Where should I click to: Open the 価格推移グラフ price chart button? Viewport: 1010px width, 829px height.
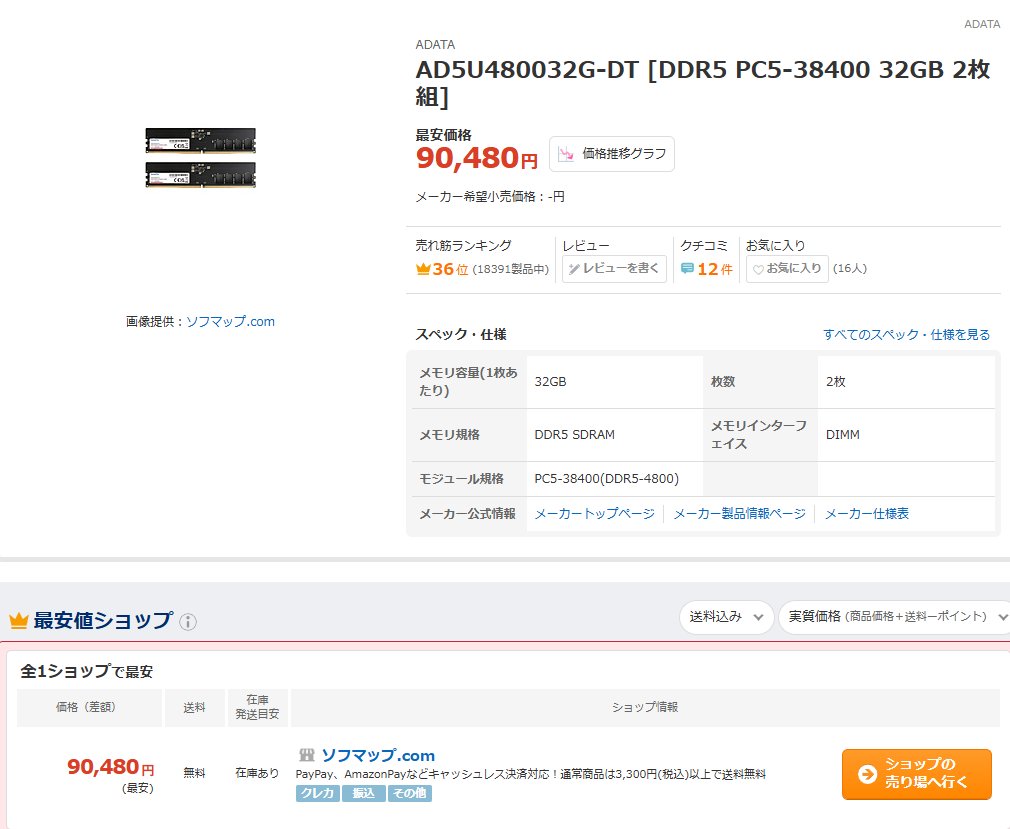pos(611,154)
